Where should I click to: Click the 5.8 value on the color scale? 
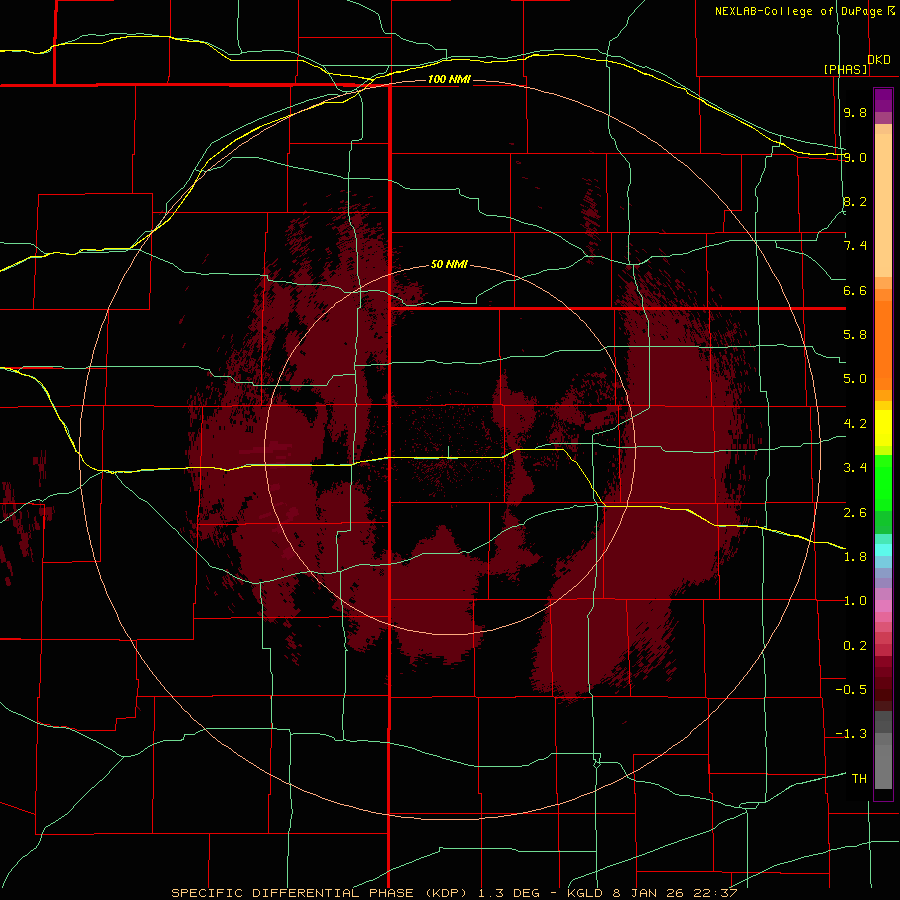pyautogui.click(x=855, y=335)
